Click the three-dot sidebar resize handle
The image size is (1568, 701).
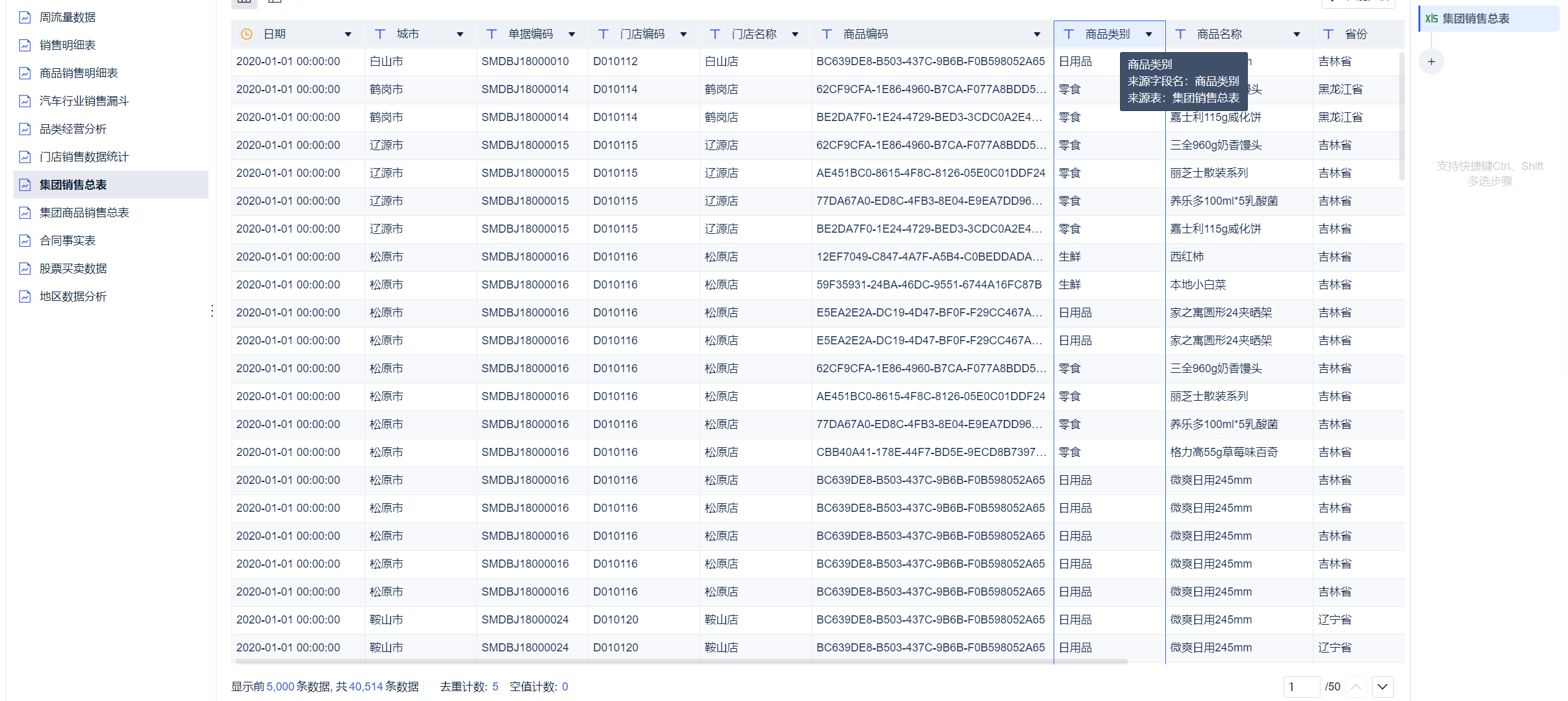click(x=212, y=311)
